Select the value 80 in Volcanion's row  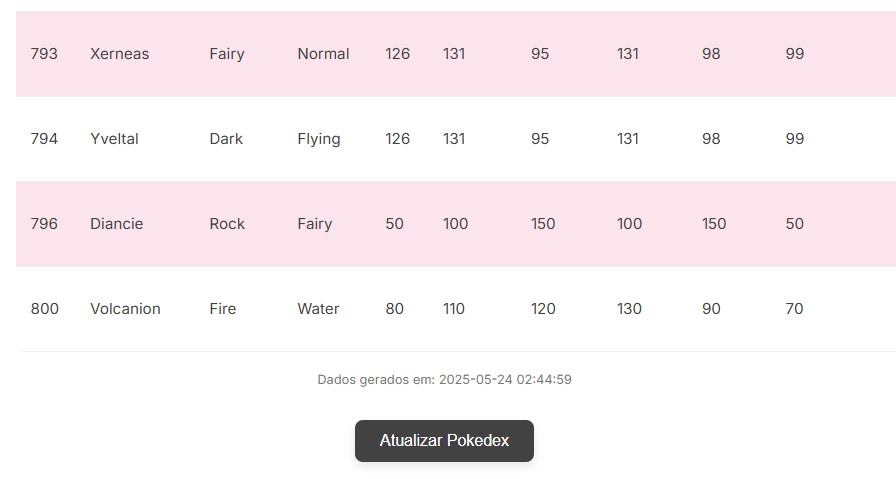395,309
